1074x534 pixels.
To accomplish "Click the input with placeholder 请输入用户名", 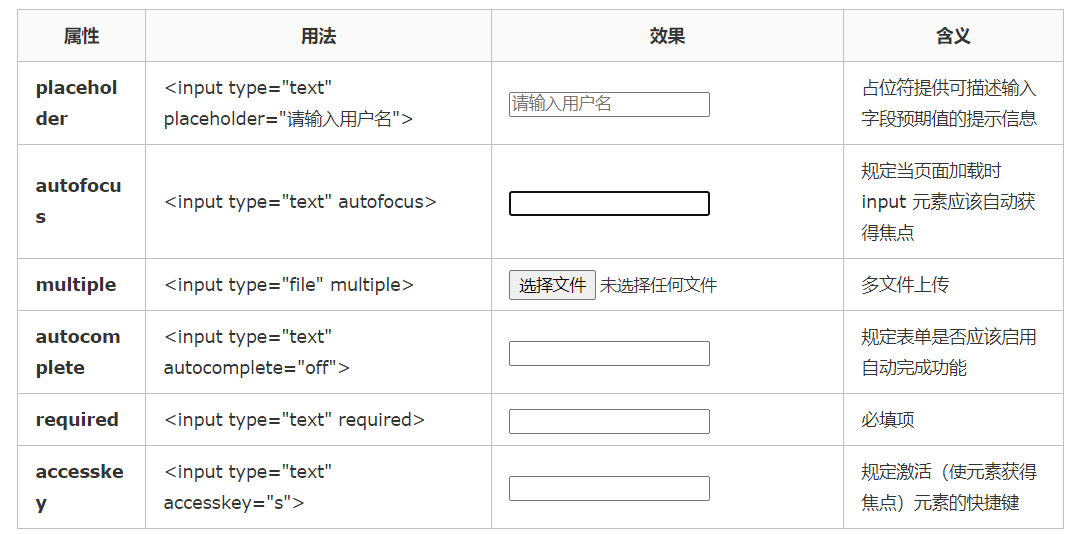I will tap(609, 104).
